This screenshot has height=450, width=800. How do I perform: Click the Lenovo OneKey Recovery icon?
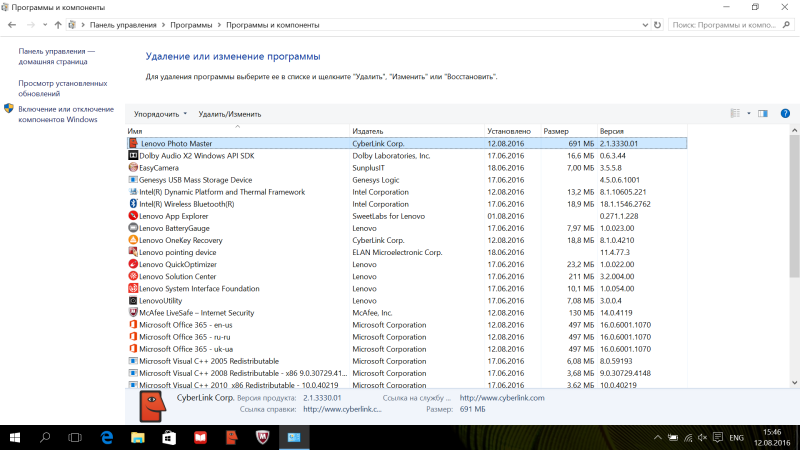pos(133,240)
